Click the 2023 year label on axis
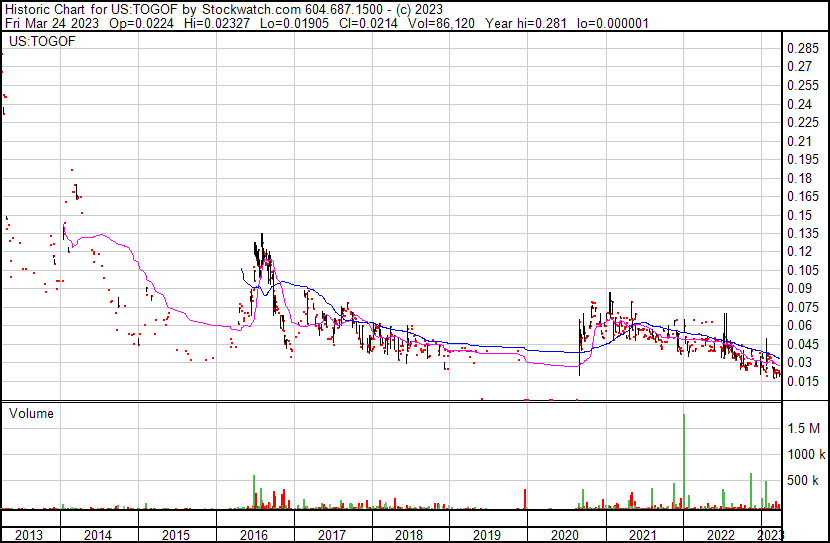The width and height of the screenshot is (830, 543). pos(771,535)
